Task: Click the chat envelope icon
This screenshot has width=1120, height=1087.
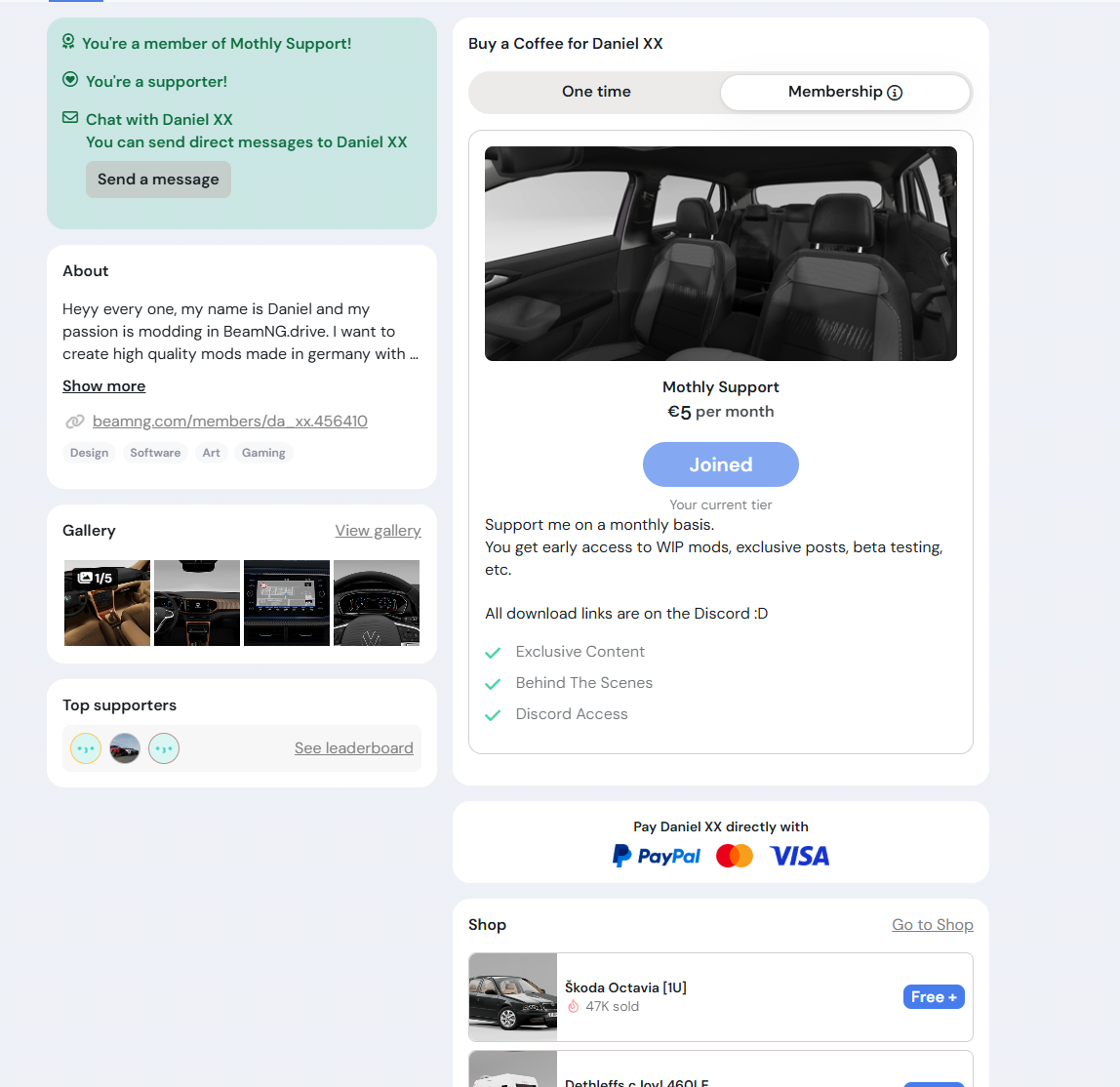Action: point(70,117)
